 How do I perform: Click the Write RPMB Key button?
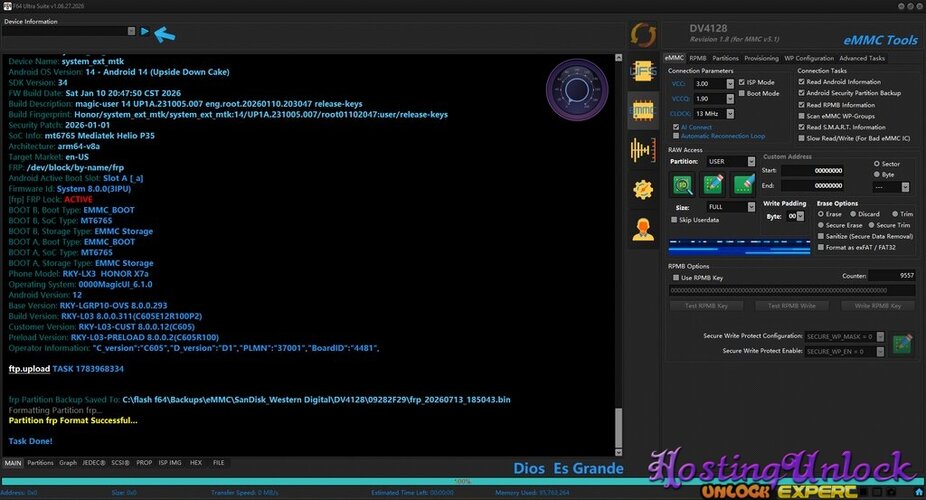877,306
